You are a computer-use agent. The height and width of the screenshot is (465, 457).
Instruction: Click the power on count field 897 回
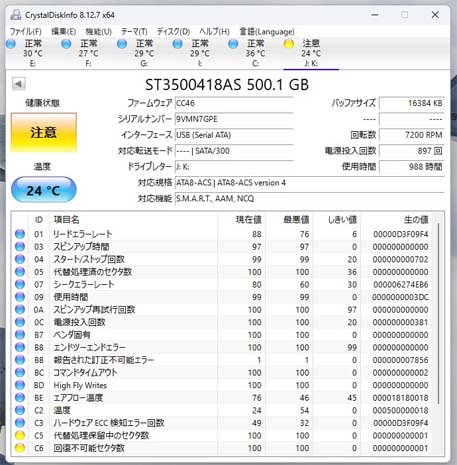click(412, 151)
